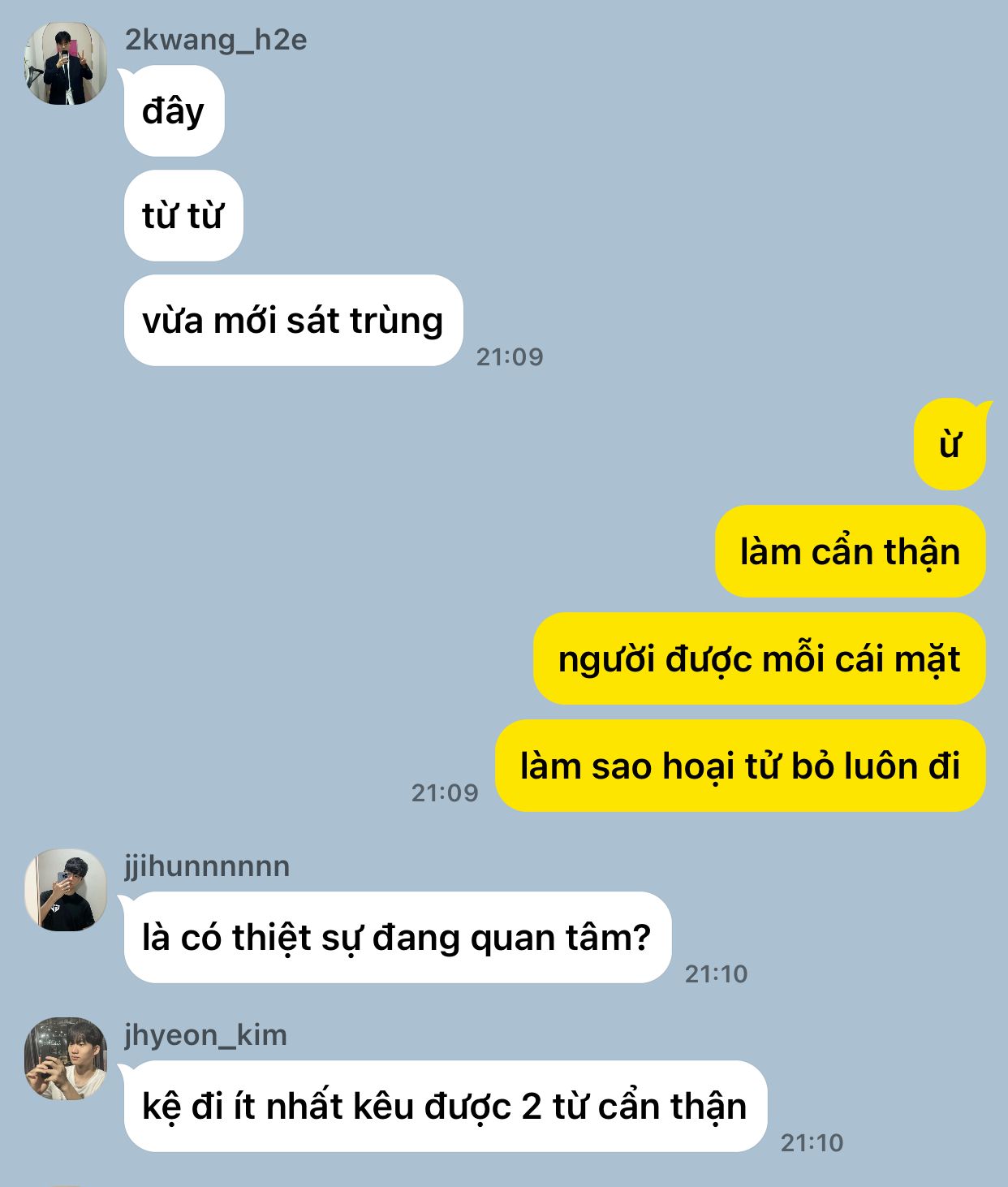Tap the jhyeon_kim username
The width and height of the screenshot is (1008, 1187).
tap(206, 1035)
